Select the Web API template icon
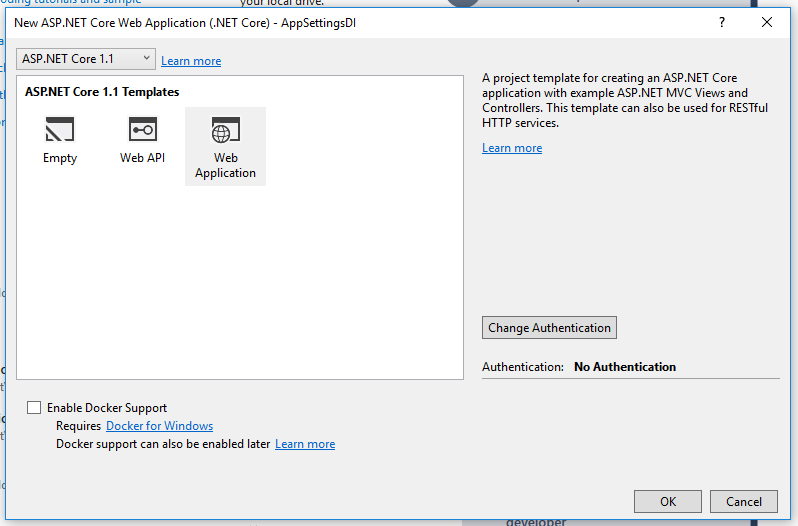The width and height of the screenshot is (798, 526). 142,129
